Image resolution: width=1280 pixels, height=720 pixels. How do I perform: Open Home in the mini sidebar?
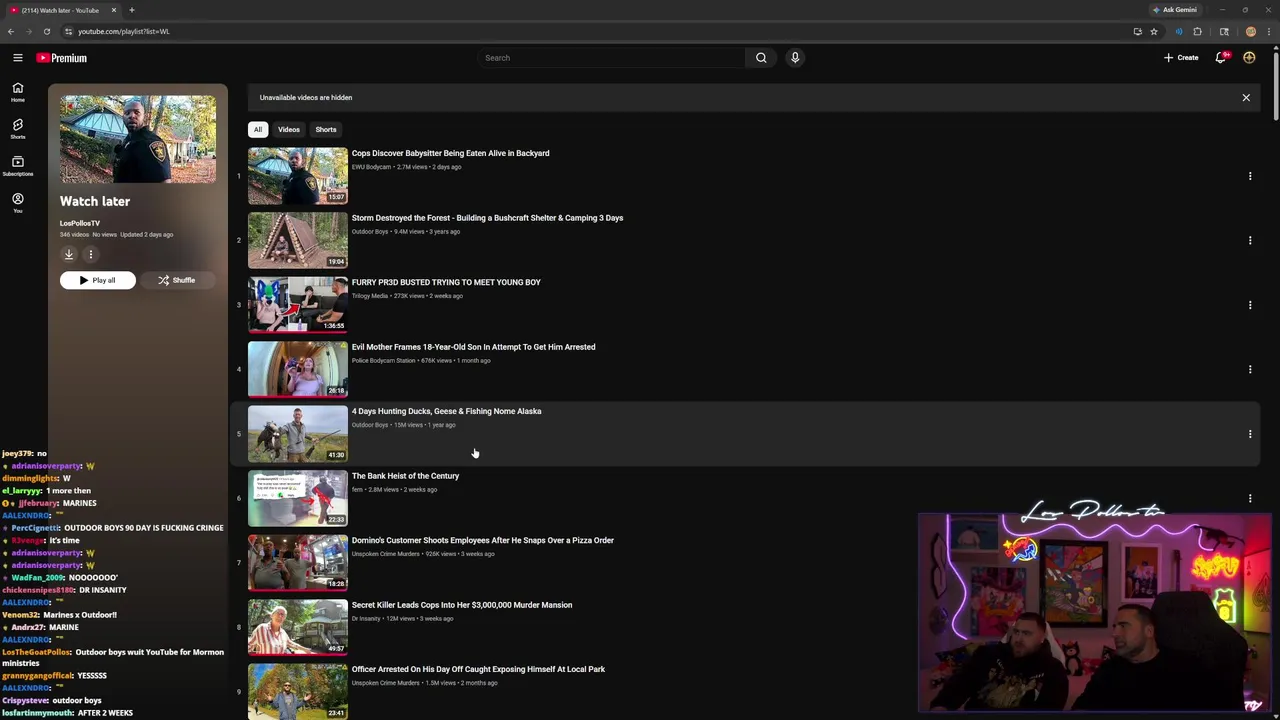[x=17, y=92]
